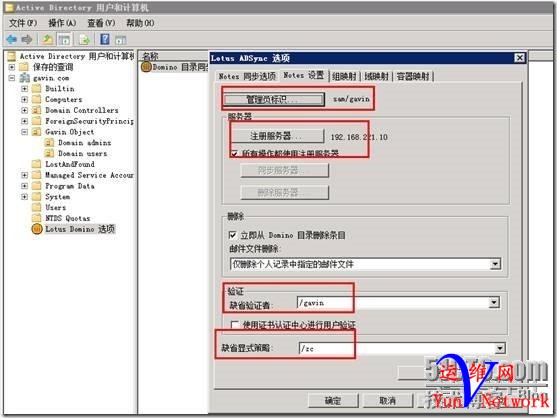Click the NTDS Quotas folder icon
The width and height of the screenshot is (557, 418).
(37, 218)
